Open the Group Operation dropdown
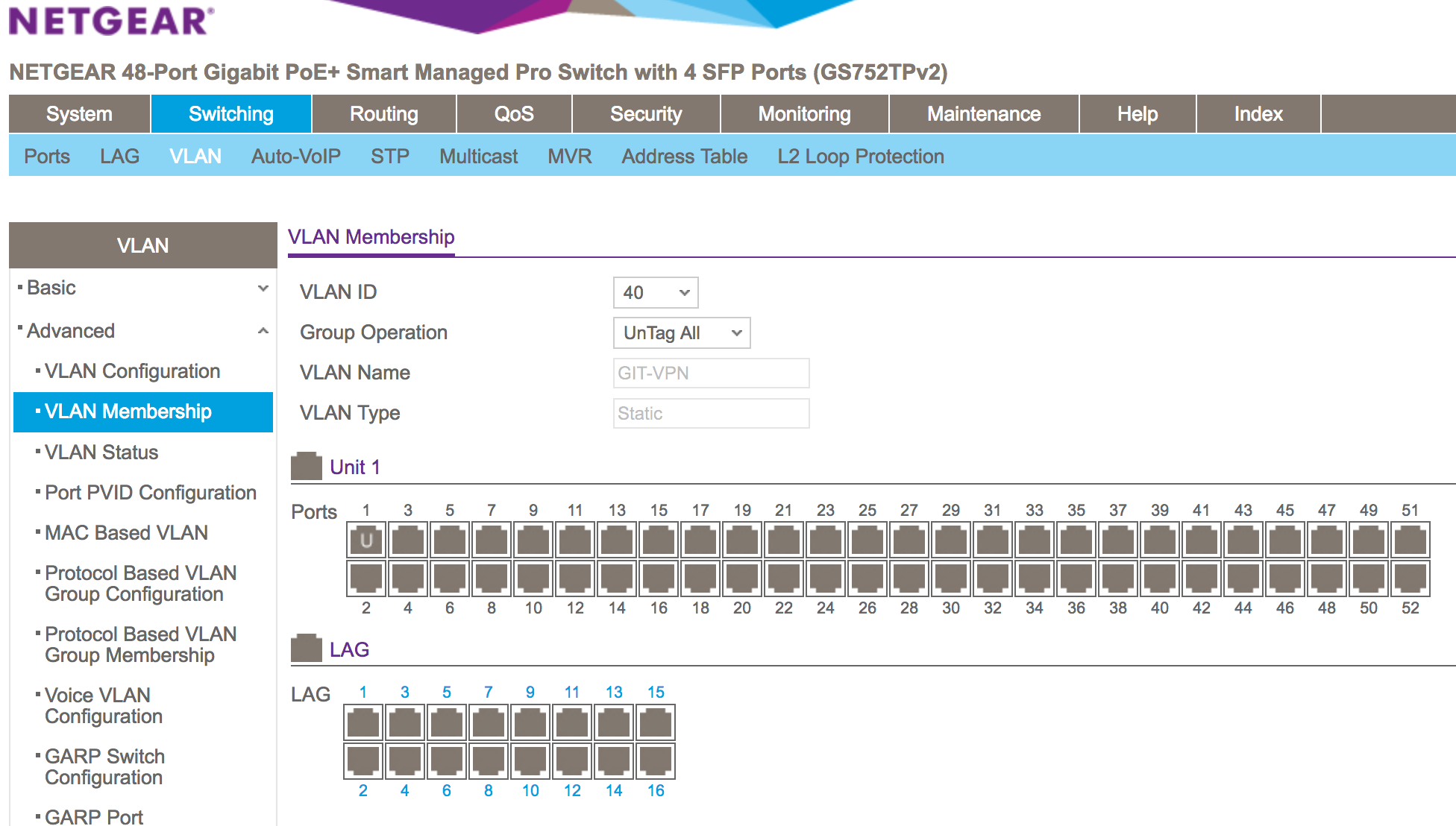The height and width of the screenshot is (826, 1456). coord(681,333)
